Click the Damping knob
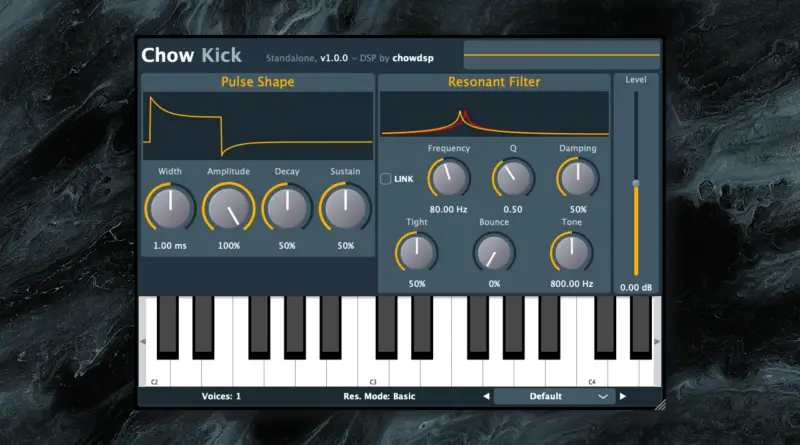800x445 pixels. tap(578, 179)
